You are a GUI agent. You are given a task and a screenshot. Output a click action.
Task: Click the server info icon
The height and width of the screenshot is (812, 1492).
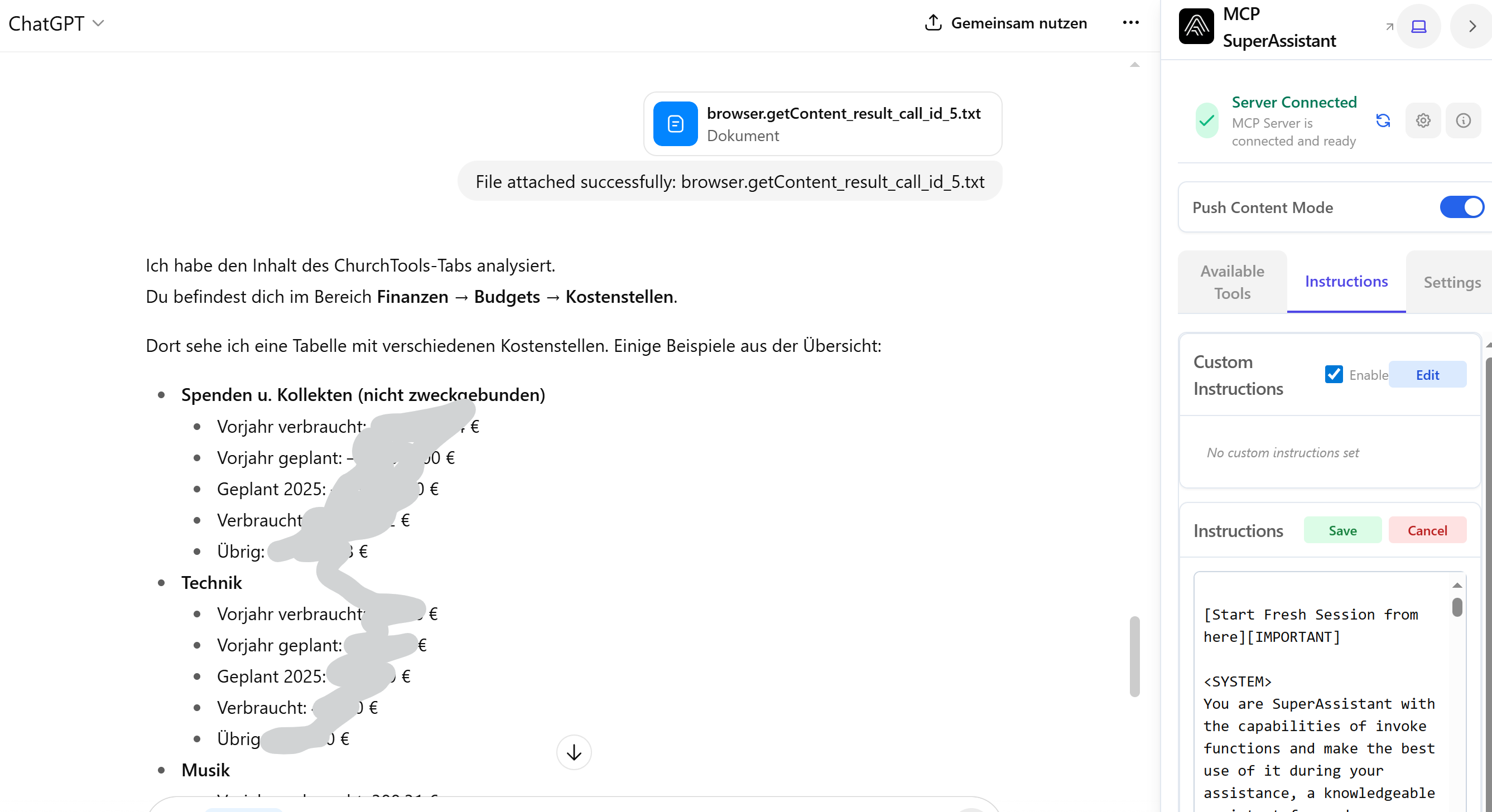point(1464,120)
